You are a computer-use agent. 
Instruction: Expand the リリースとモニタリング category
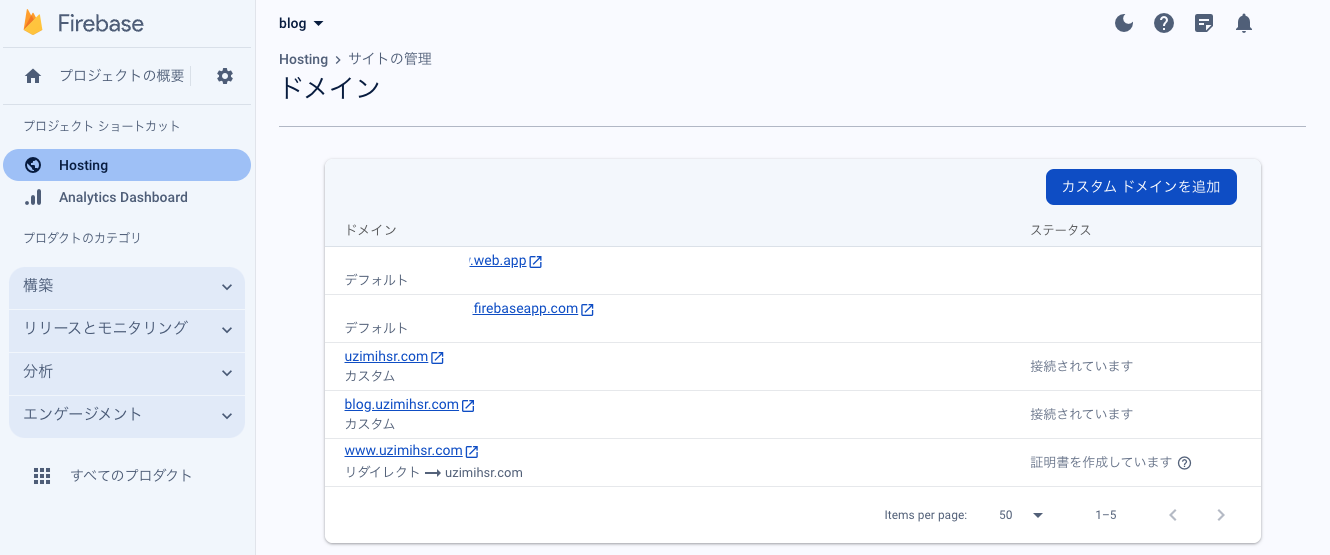point(127,329)
